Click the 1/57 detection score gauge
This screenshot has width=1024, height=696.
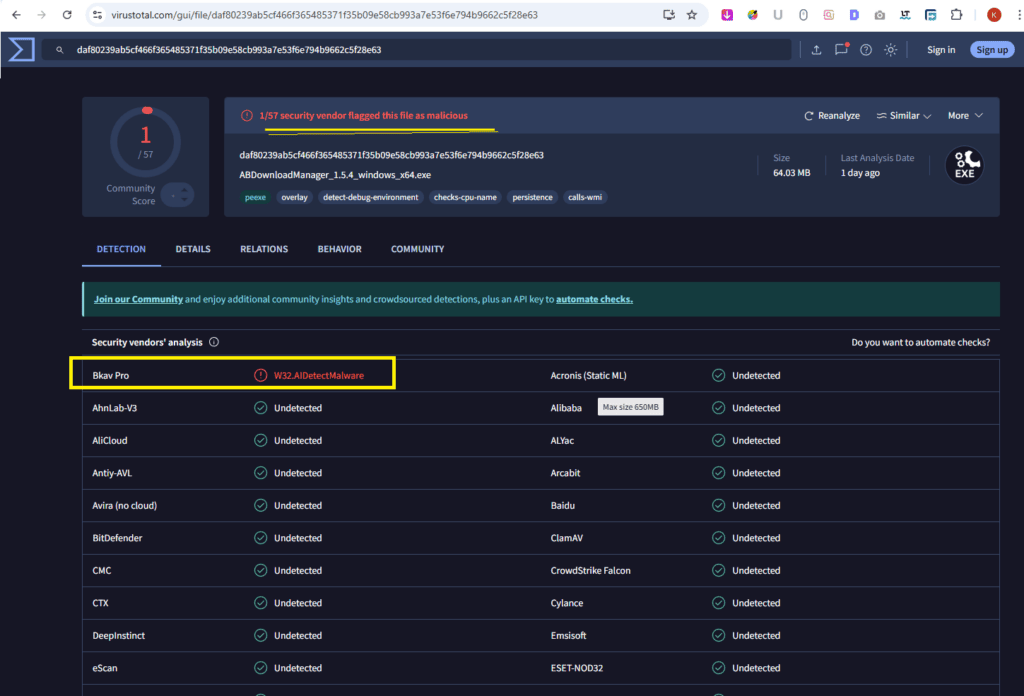point(146,142)
